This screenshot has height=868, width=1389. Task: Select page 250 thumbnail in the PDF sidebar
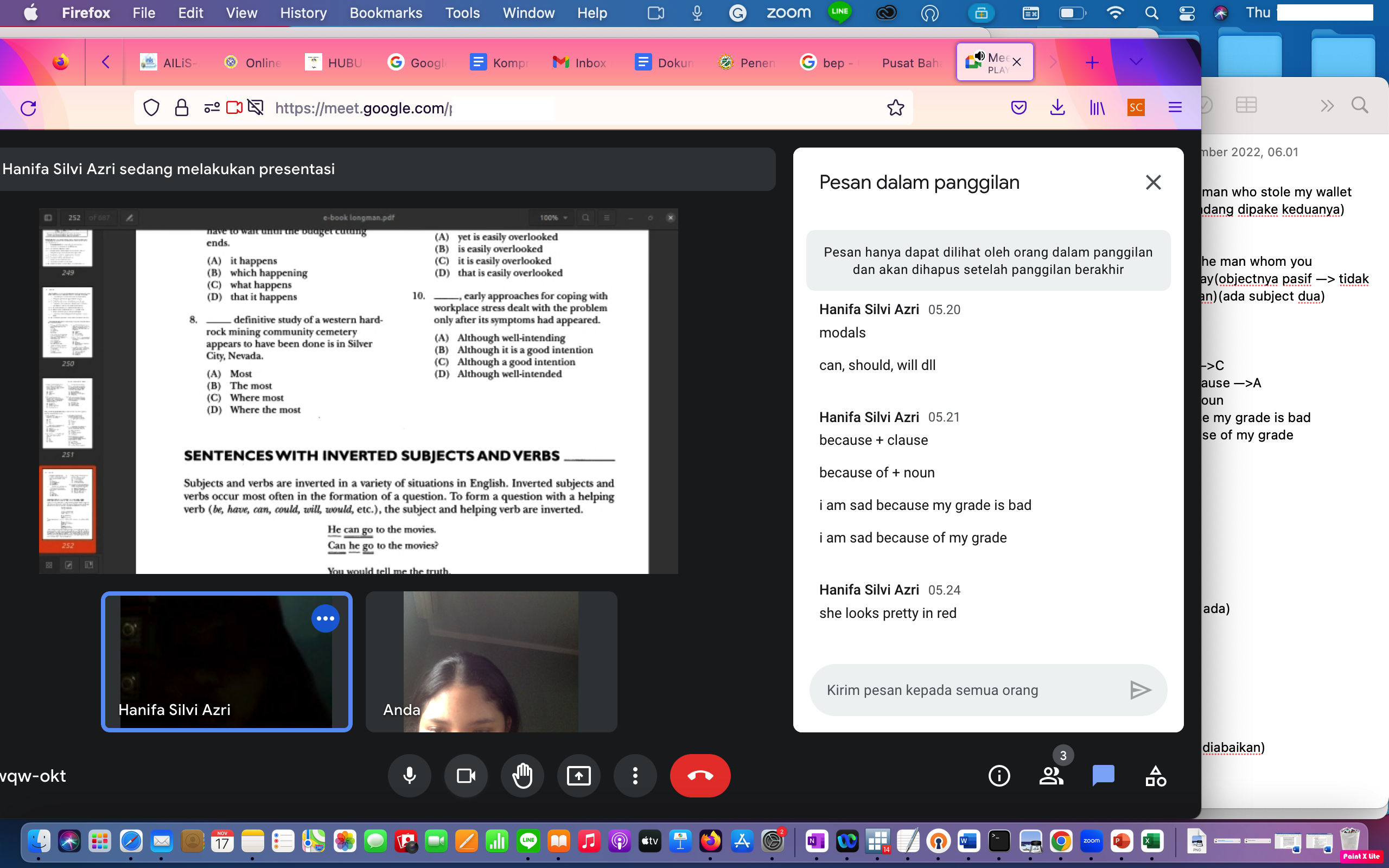coord(67,323)
